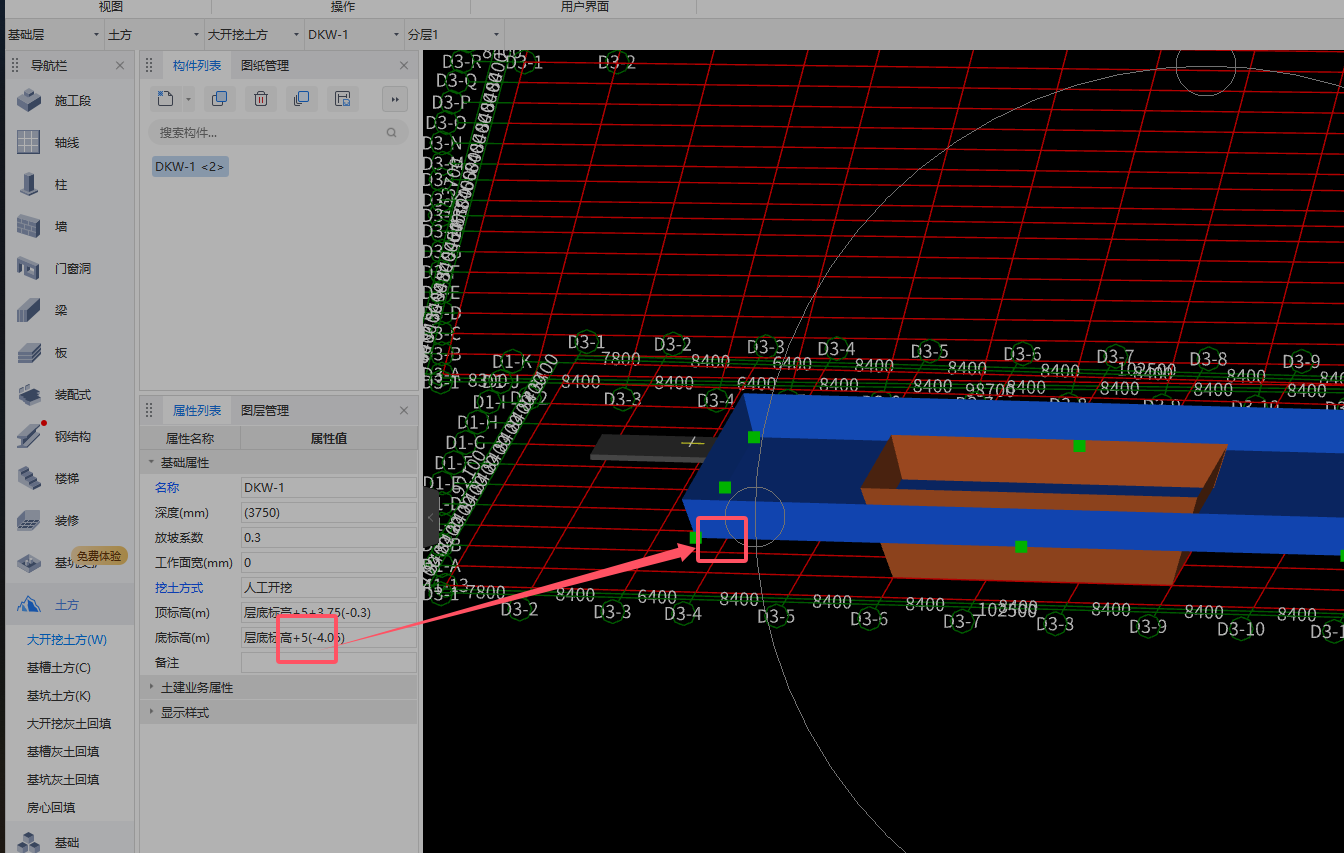Open the 板 slab category
The image size is (1344, 853).
(29, 352)
